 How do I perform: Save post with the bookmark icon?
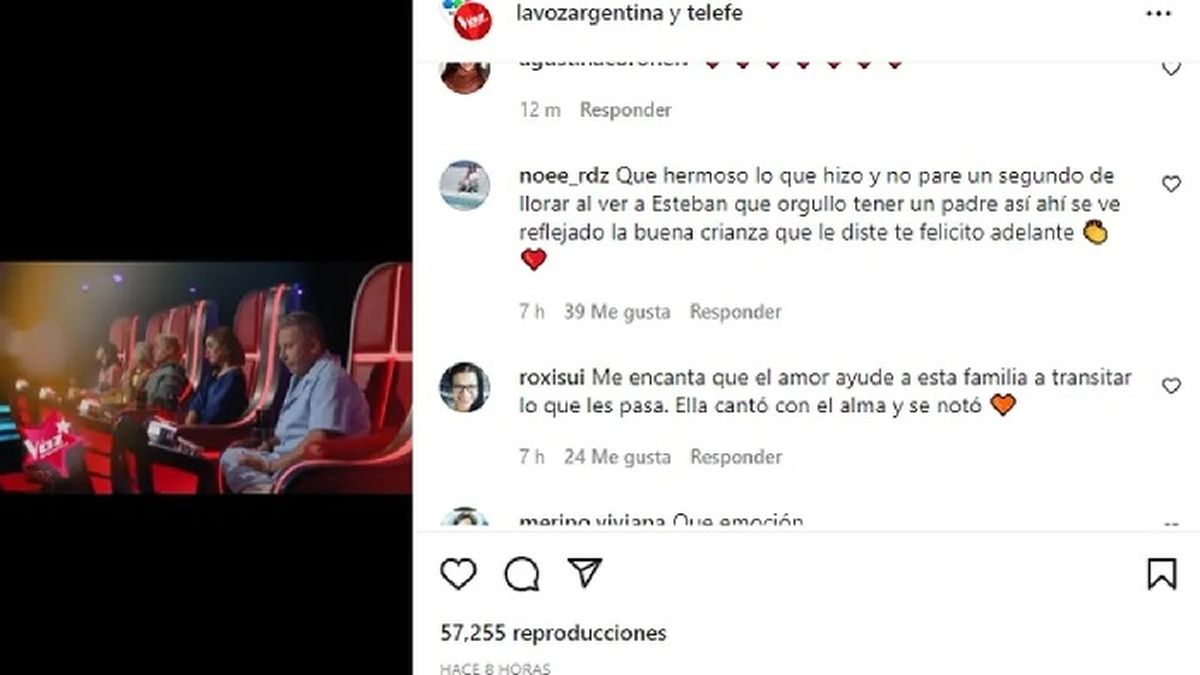click(1161, 574)
